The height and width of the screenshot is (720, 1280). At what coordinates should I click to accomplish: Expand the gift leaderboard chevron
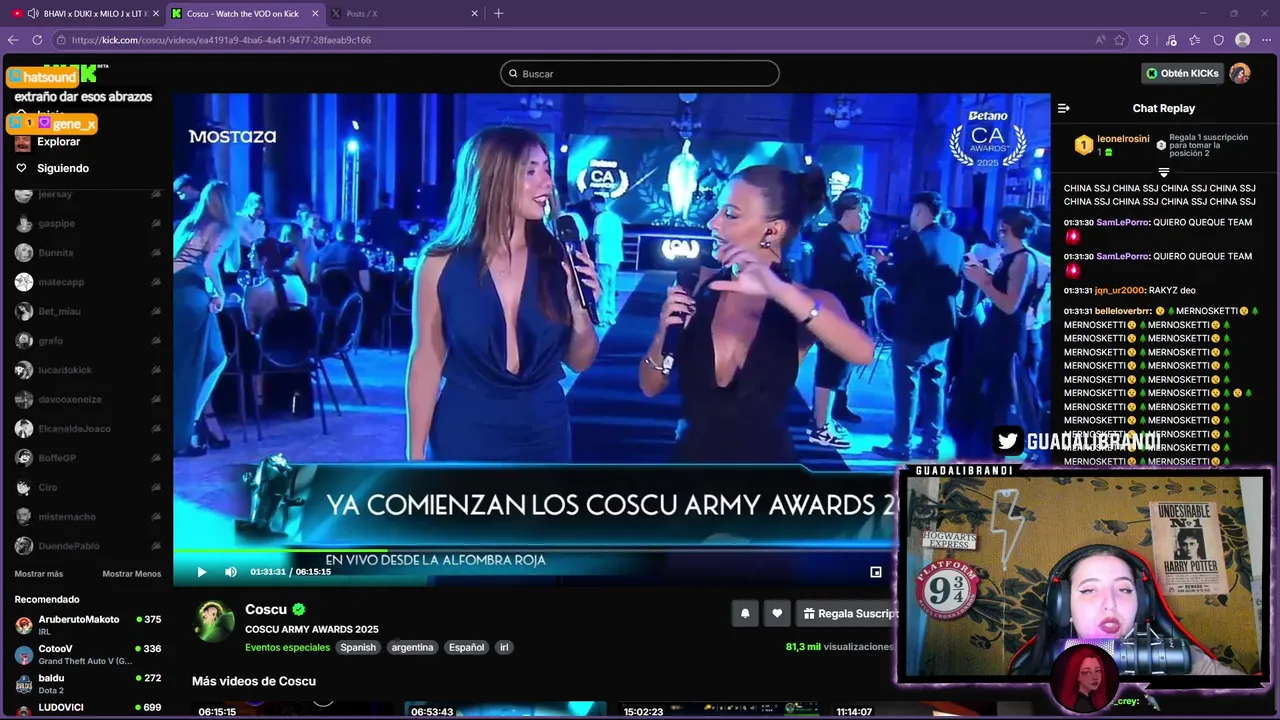pos(1163,173)
